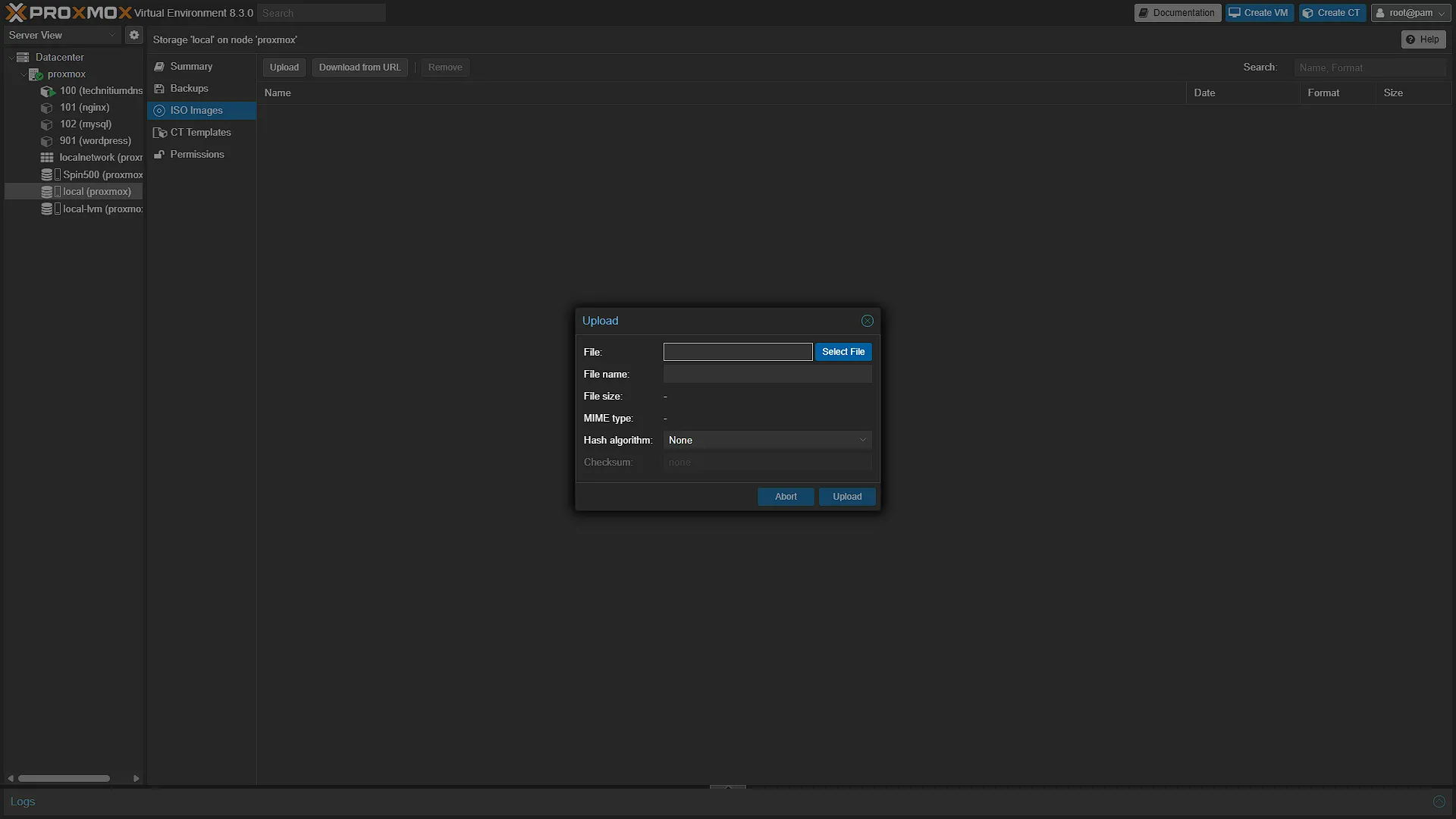Image resolution: width=1456 pixels, height=819 pixels.
Task: Collapse the Datacenter tree expander
Action: 11,57
